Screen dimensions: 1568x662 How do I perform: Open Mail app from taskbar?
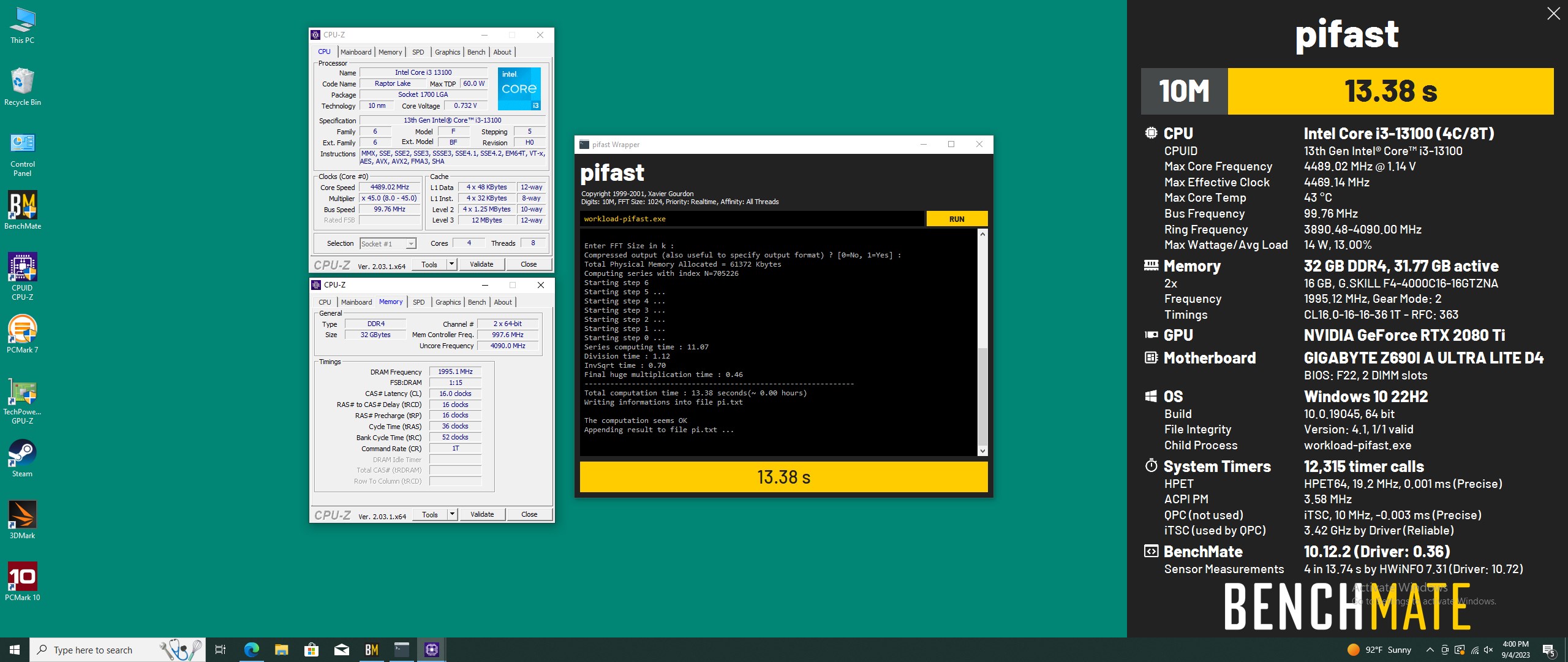coord(342,650)
